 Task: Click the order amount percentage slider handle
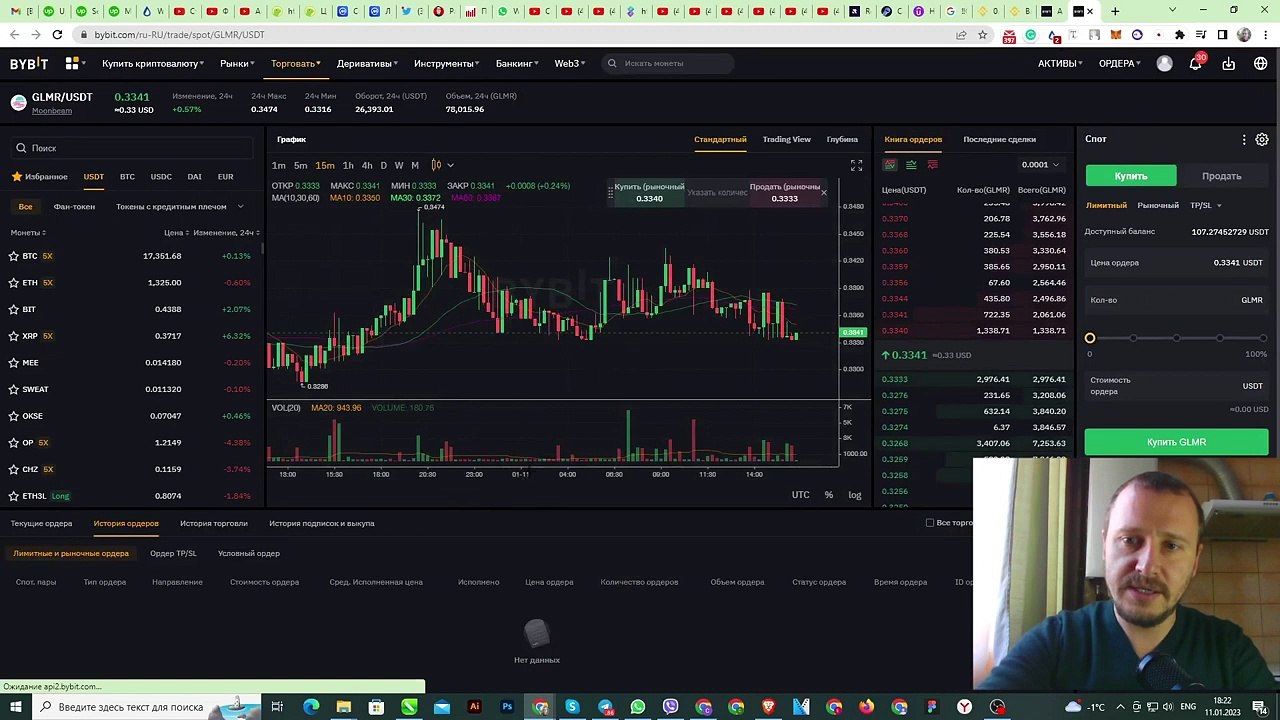click(1090, 338)
